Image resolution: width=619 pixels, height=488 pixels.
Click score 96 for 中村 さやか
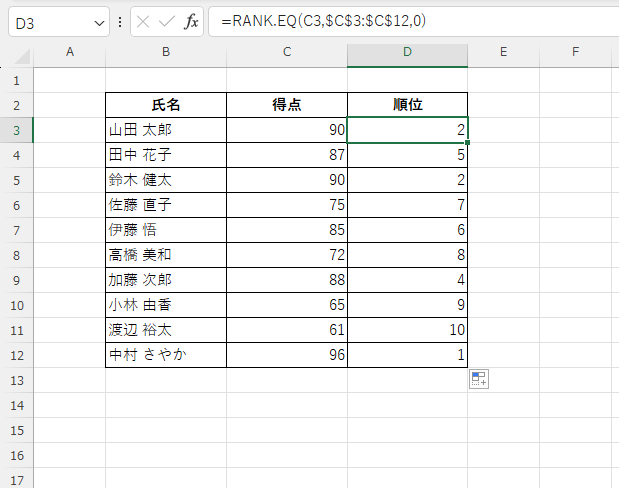(287, 355)
